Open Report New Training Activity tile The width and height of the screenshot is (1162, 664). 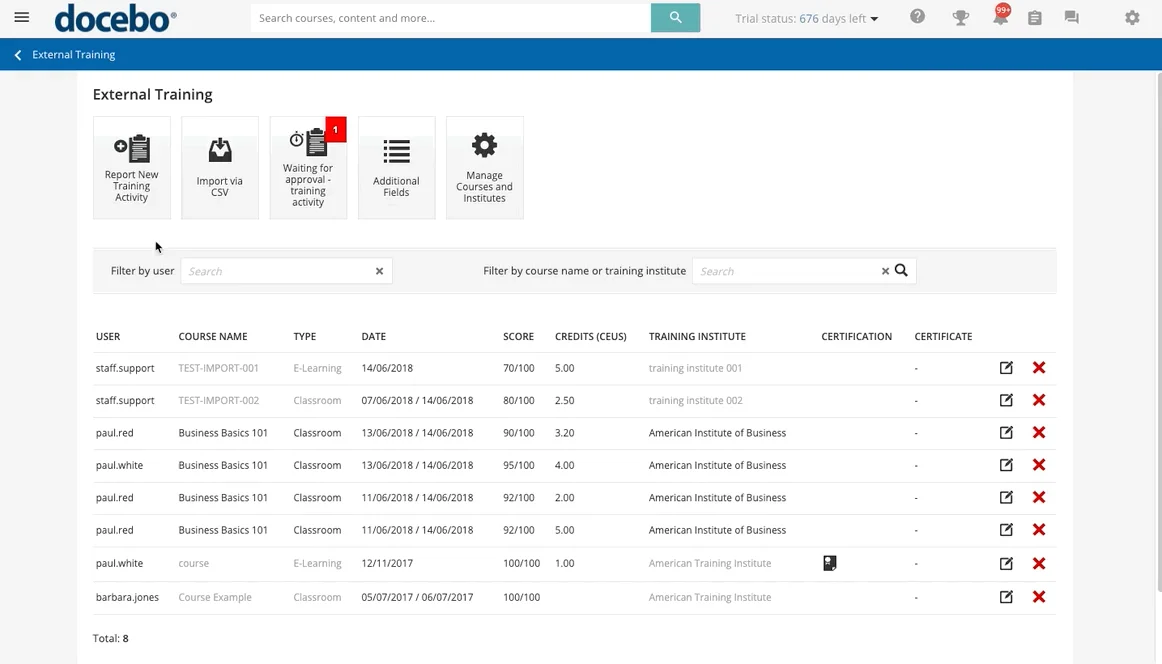(x=132, y=167)
